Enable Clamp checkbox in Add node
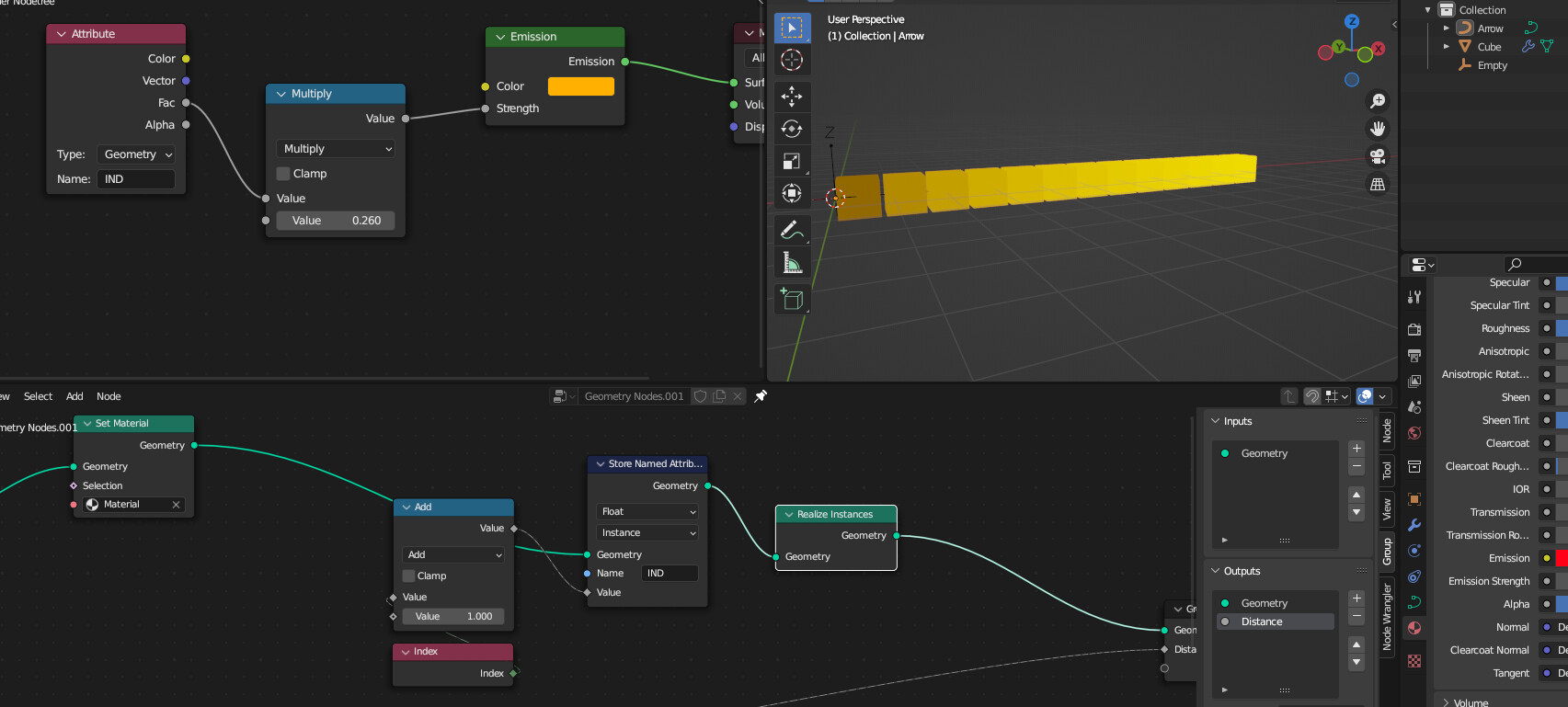 coord(408,576)
